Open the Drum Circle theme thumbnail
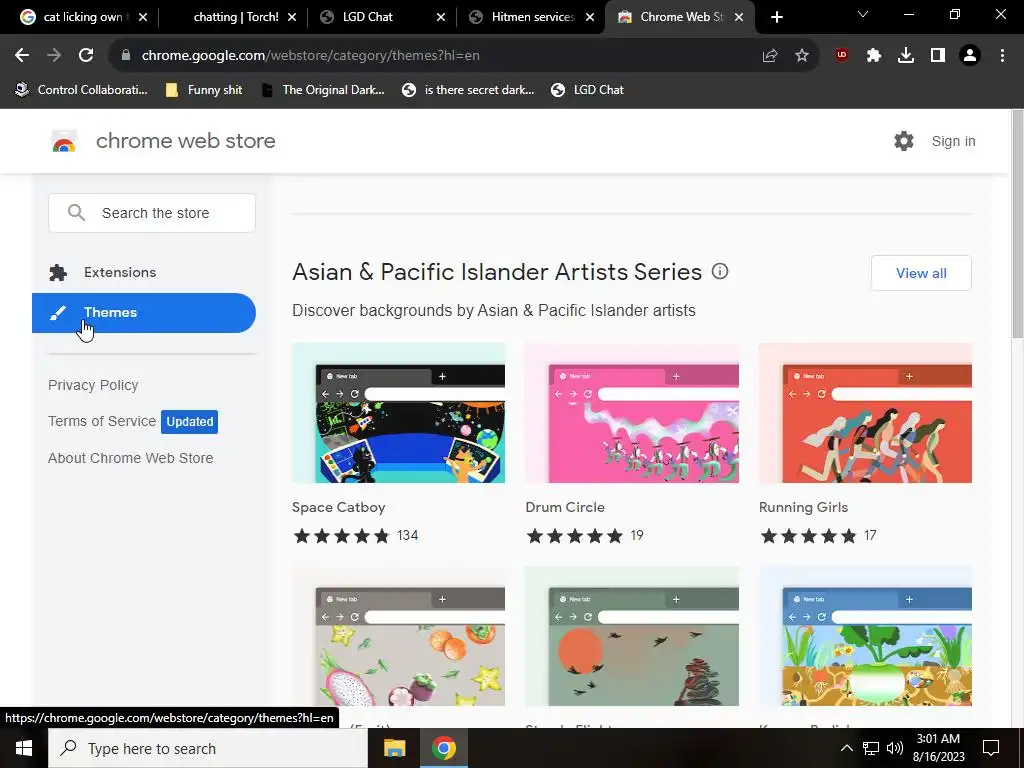This screenshot has width=1024, height=768. 632,413
